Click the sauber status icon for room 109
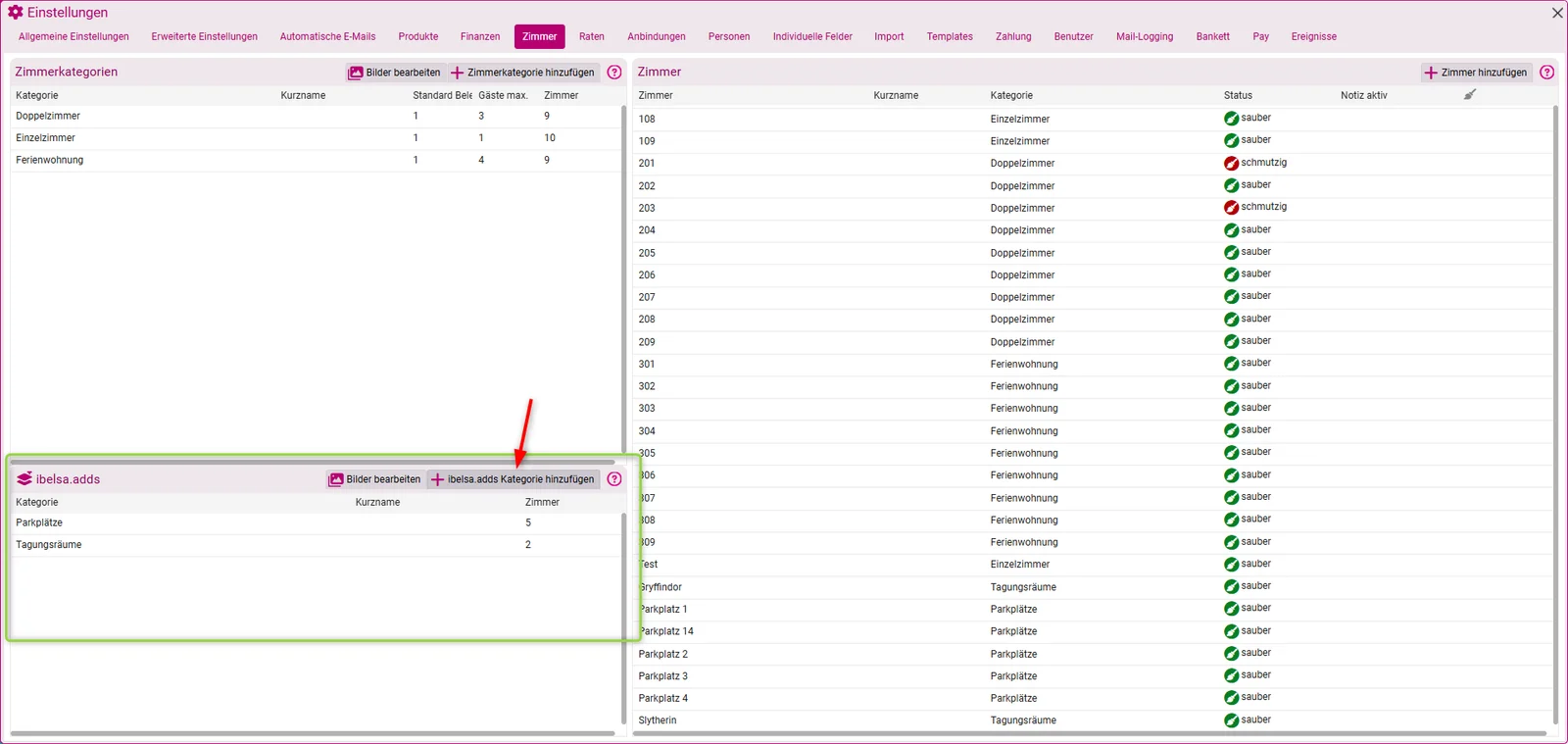The height and width of the screenshot is (744, 1568). [1231, 141]
